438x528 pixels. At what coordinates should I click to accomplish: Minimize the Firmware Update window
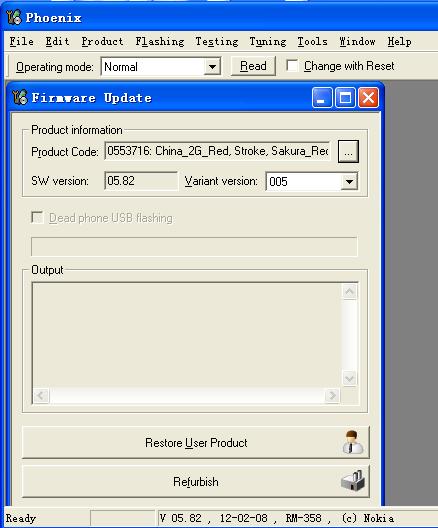[322, 98]
